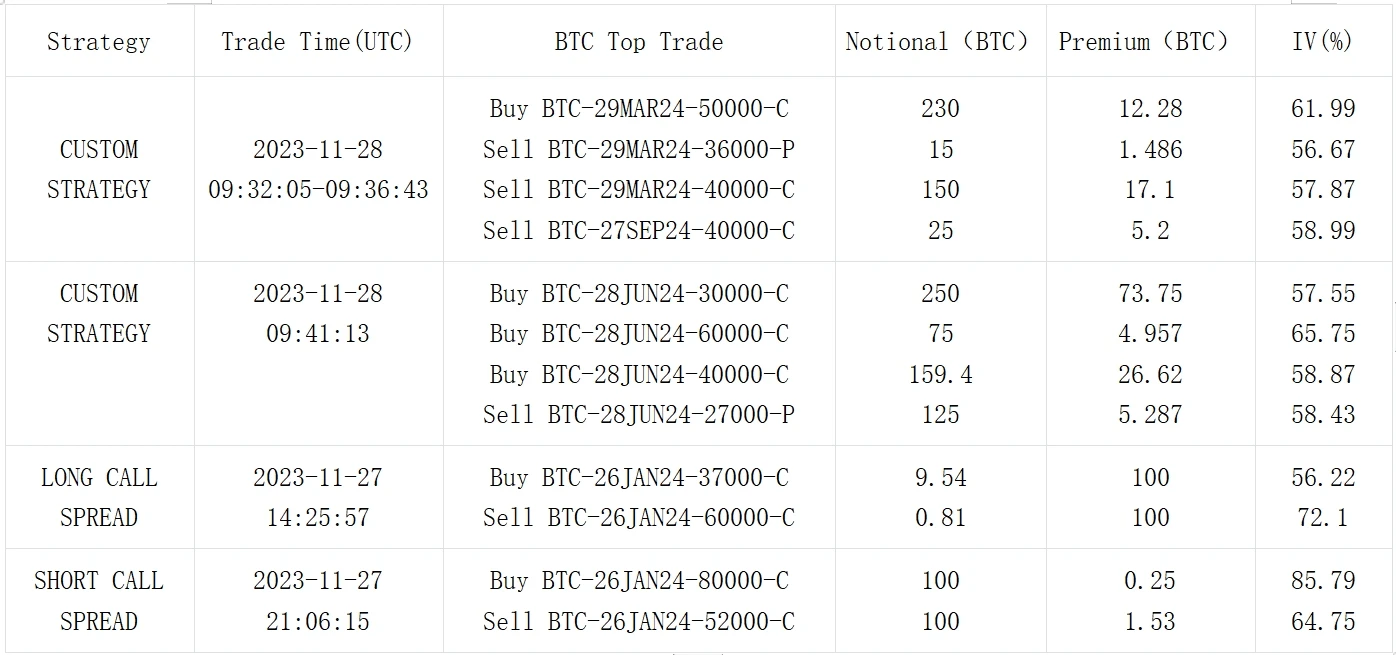Select the Buy BTC-26JAN24-80000-C trade
This screenshot has height=655, width=1396.
638,580
